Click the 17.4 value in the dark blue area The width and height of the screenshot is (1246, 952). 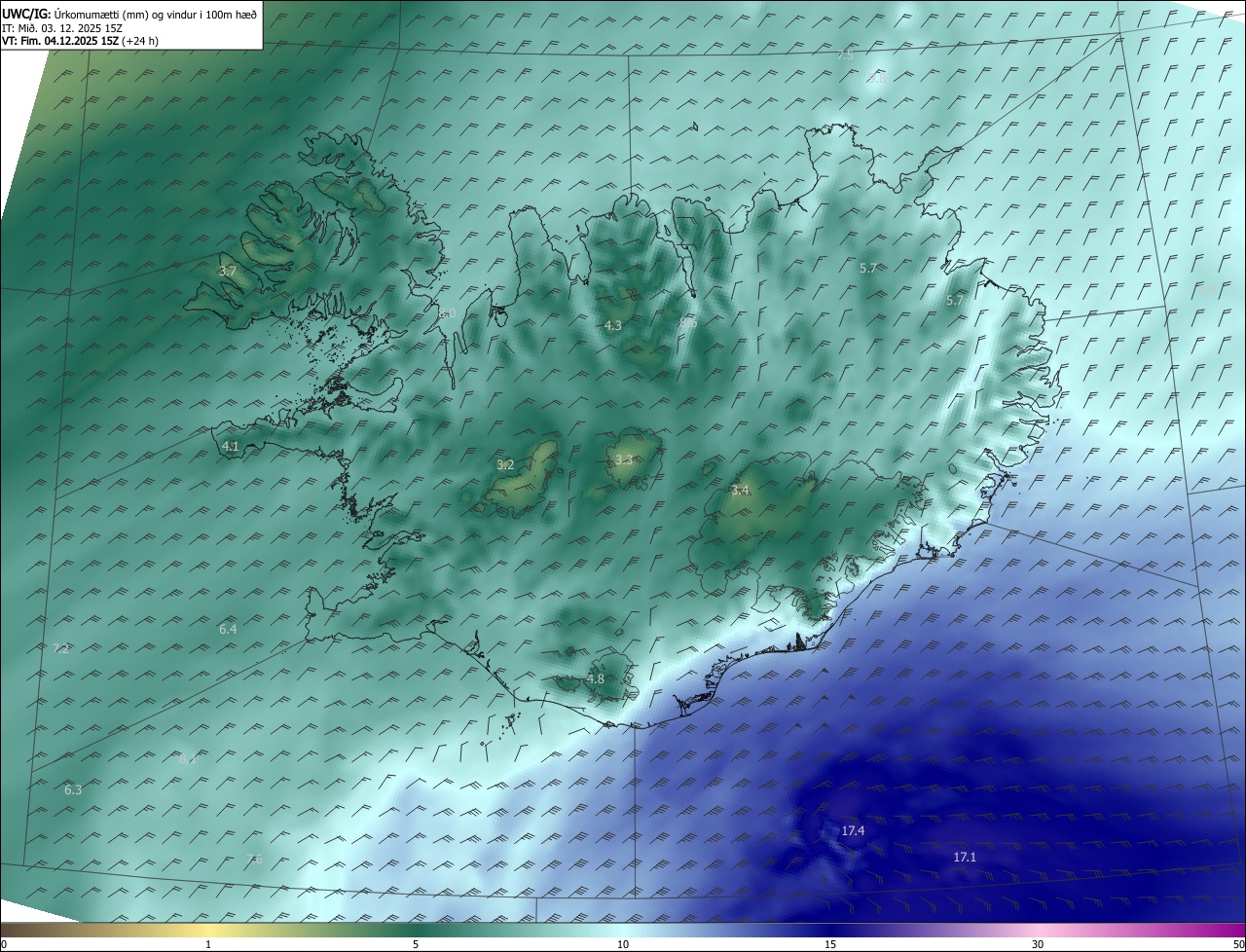(853, 830)
